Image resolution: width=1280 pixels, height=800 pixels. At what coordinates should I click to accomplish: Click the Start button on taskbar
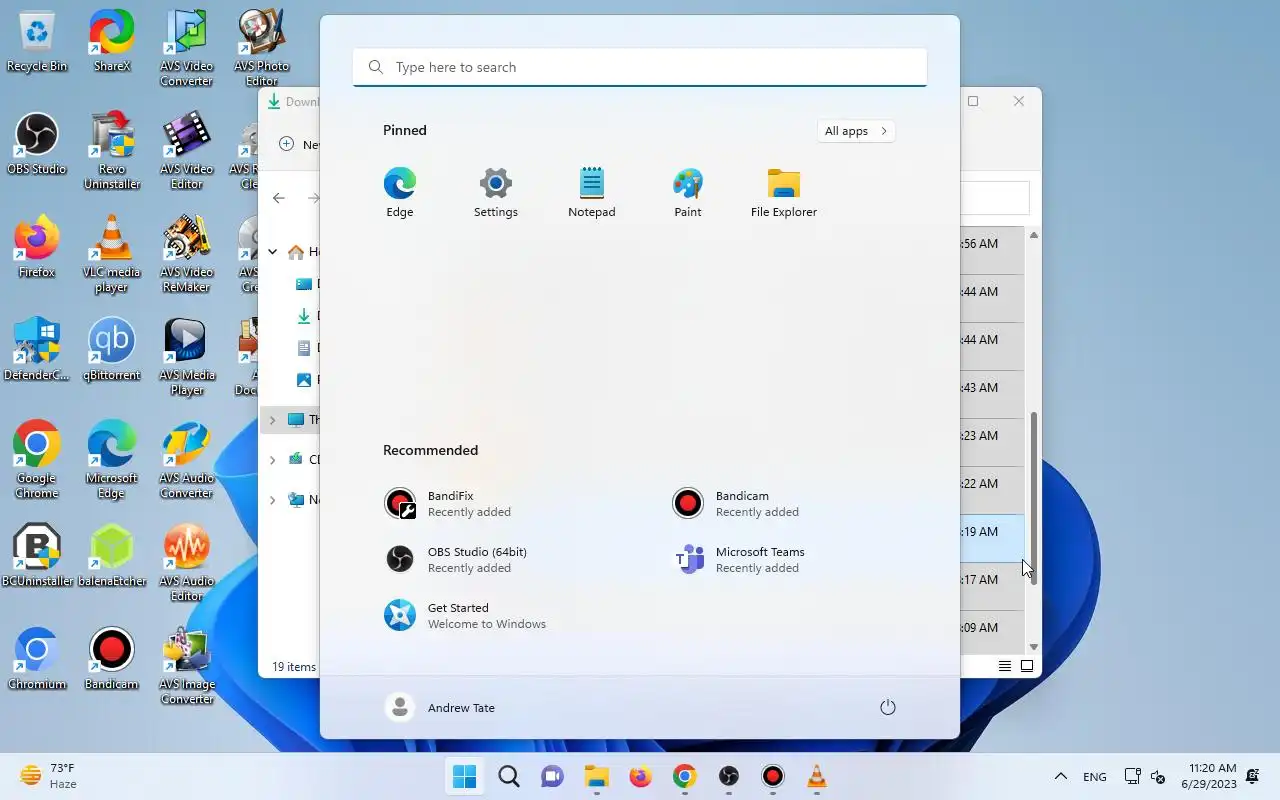tap(465, 776)
